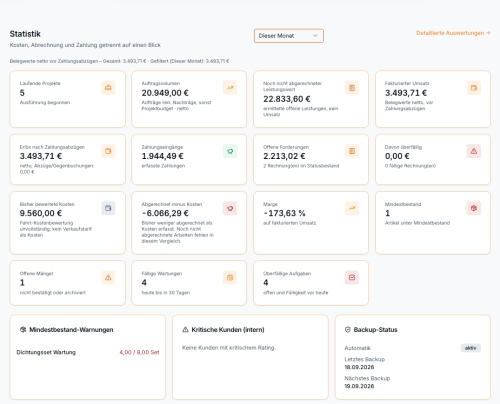Open the Dieser Monat period dropdown
500x404 pixels.
[289, 36]
